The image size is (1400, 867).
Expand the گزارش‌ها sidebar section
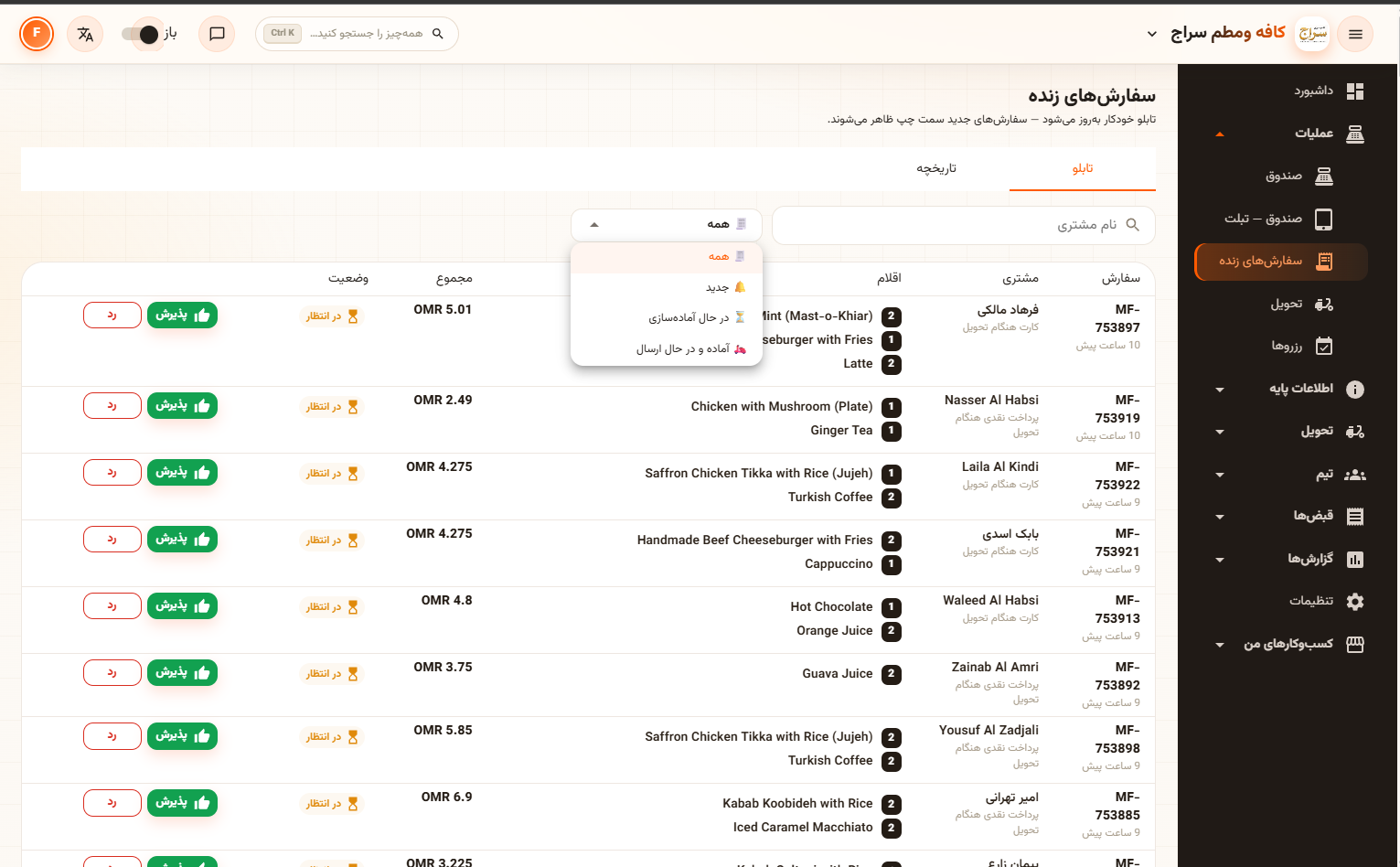[x=1280, y=559]
